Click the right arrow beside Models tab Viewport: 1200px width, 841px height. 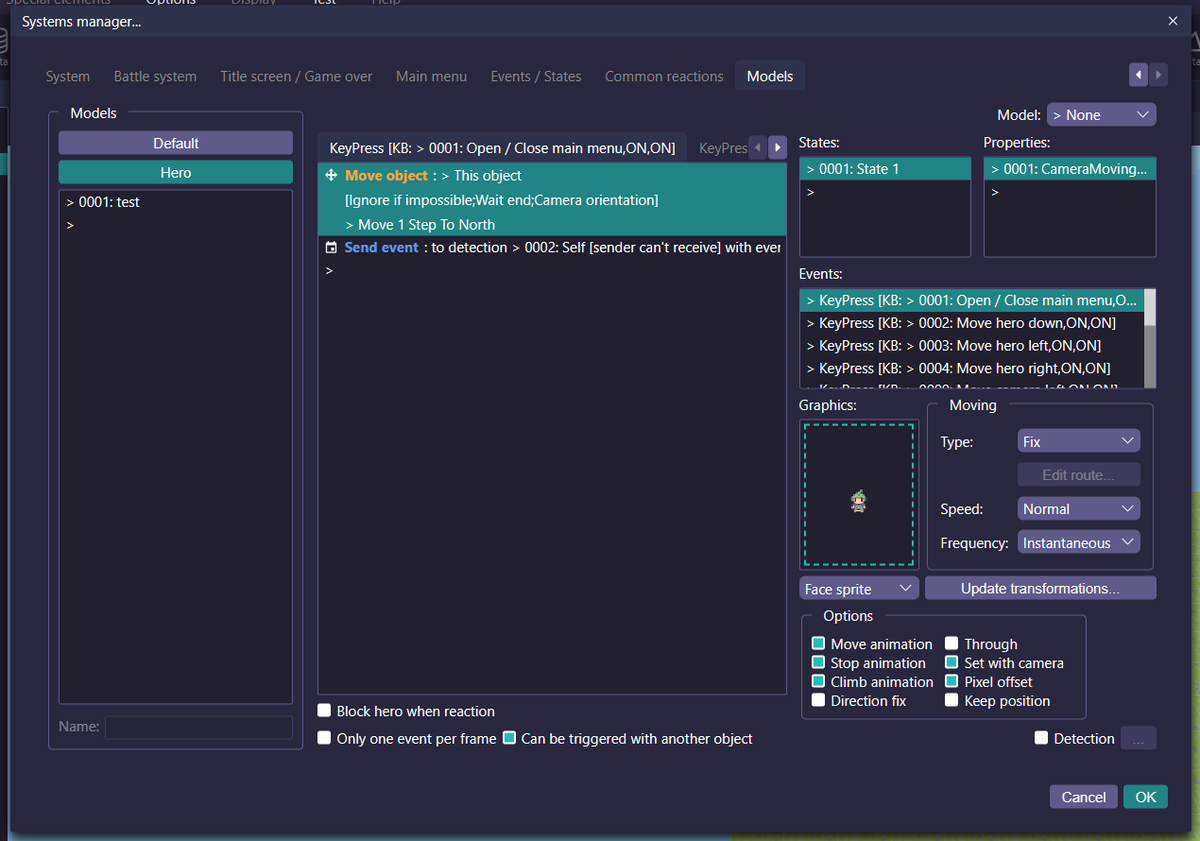click(x=1158, y=75)
